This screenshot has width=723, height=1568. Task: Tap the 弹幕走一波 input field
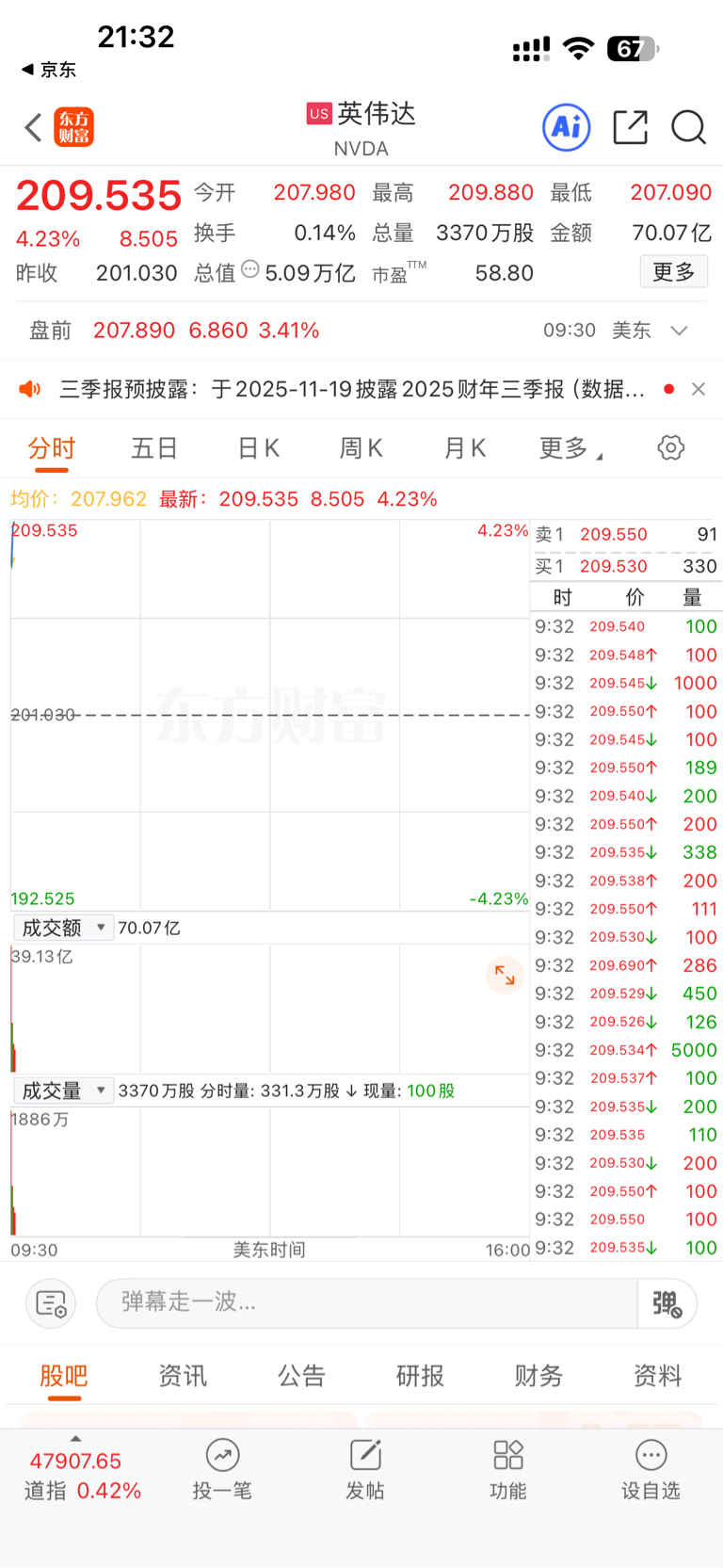click(367, 1303)
